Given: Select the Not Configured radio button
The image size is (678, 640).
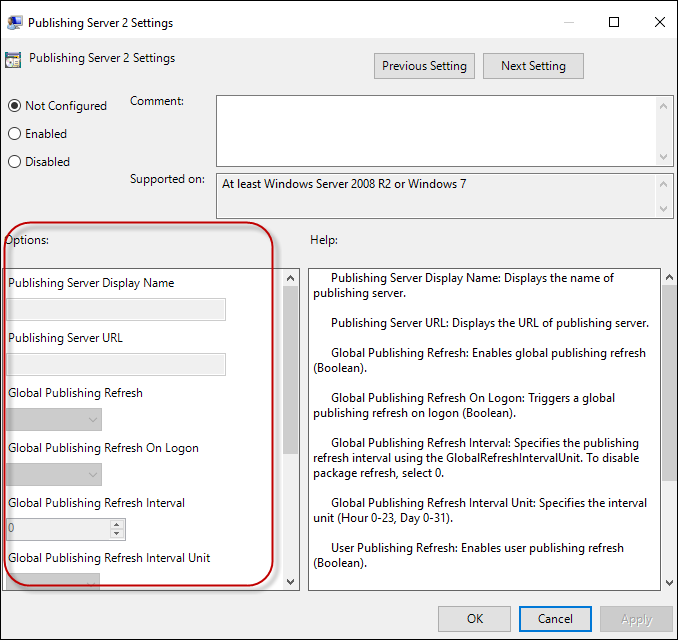Looking at the screenshot, I should click(15, 106).
